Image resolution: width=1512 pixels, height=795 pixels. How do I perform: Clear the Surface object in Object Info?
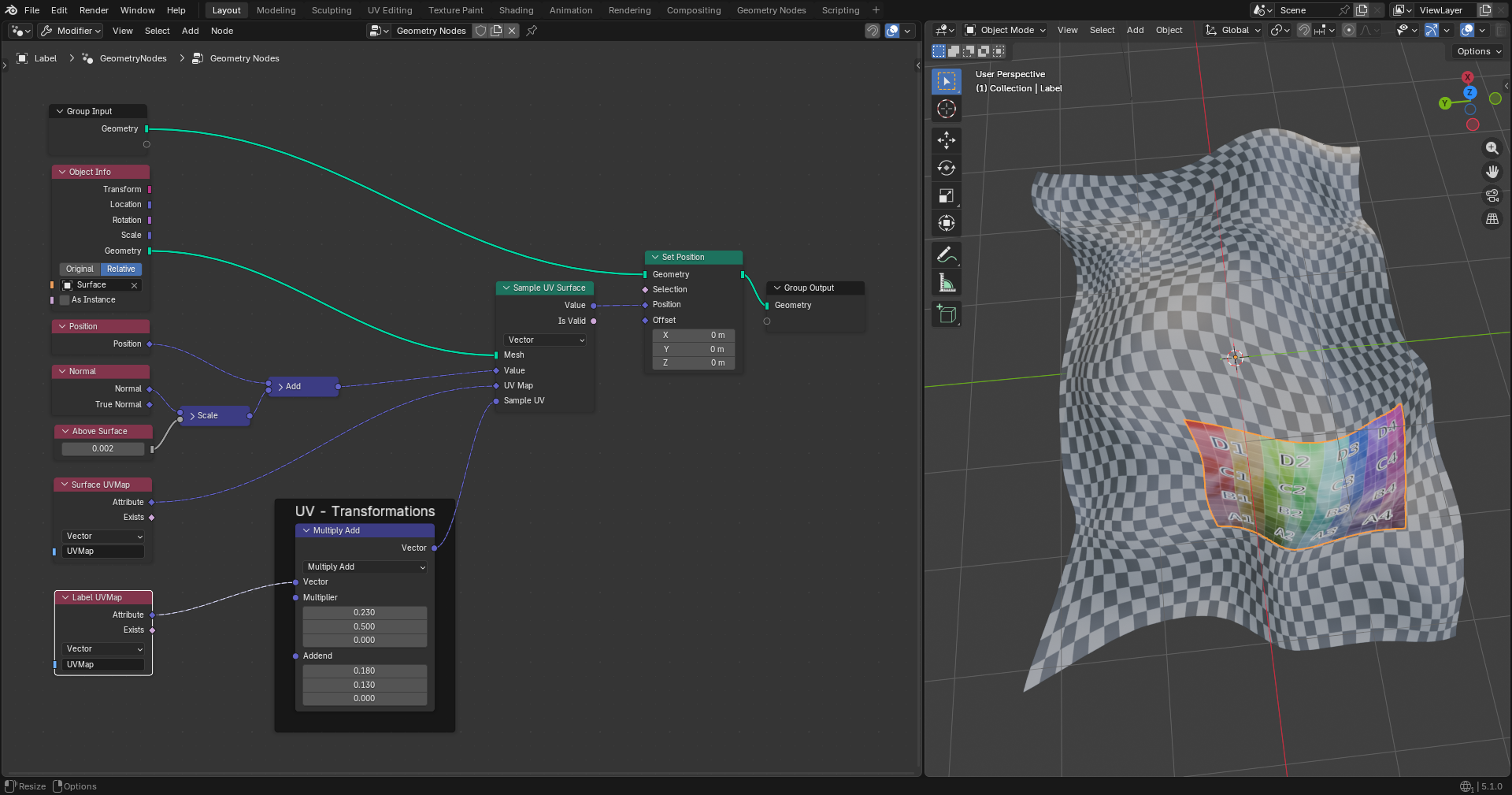point(134,285)
